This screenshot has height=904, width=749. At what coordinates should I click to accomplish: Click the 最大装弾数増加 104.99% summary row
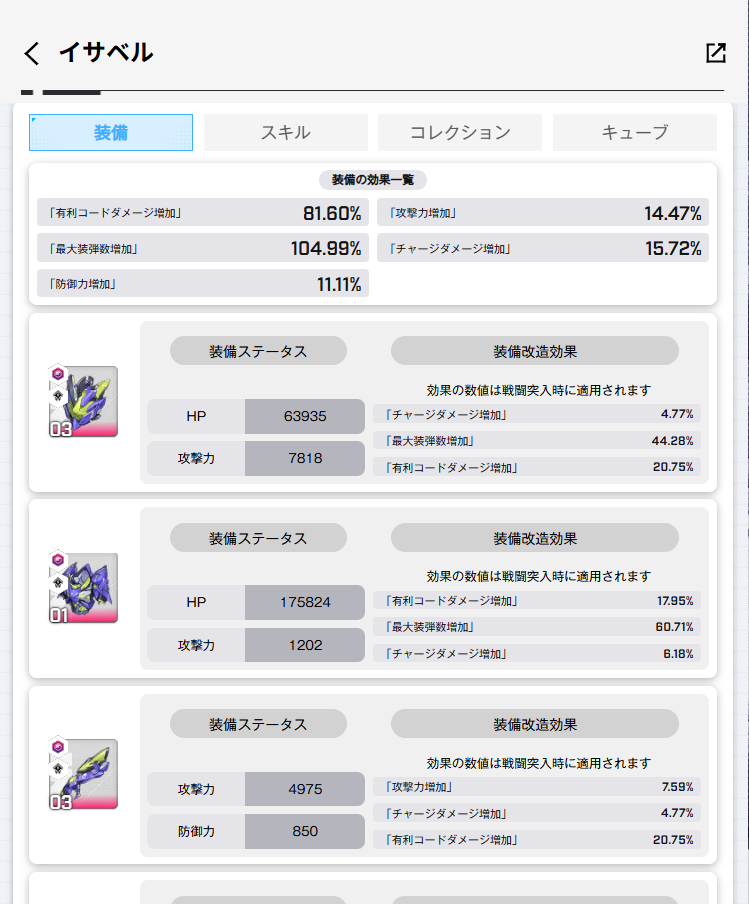202,248
